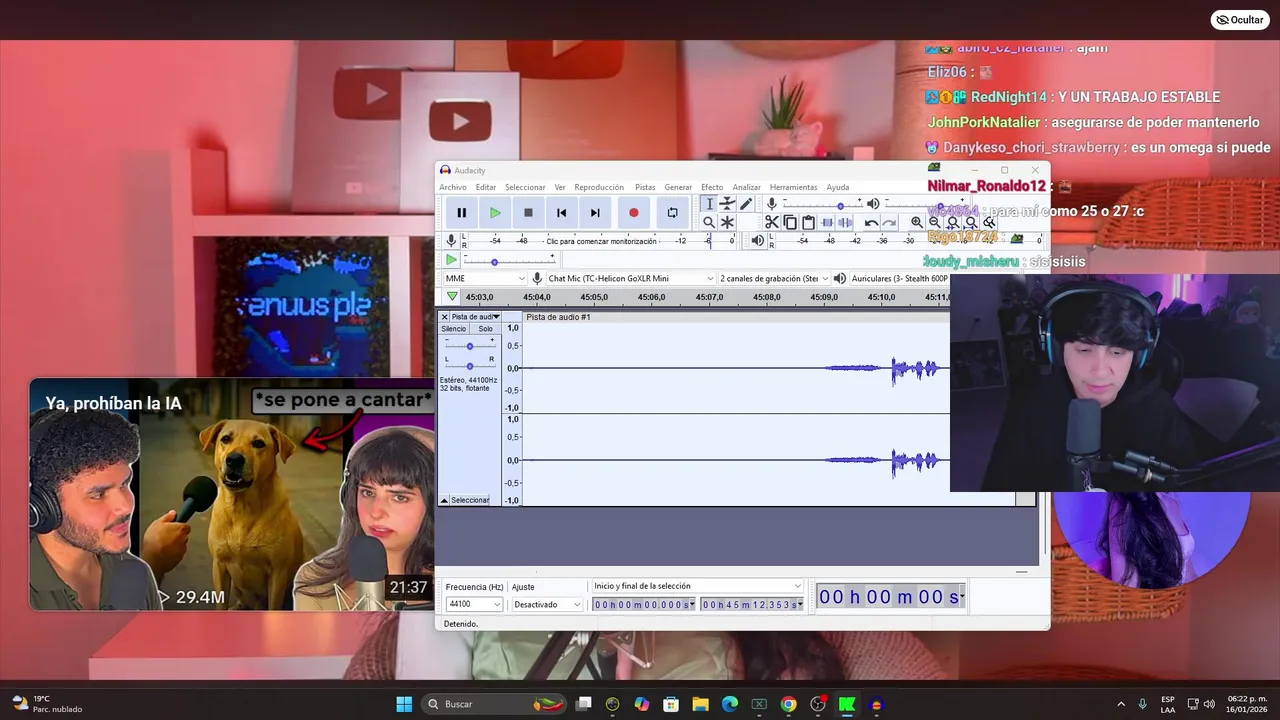Open the audio position time format arrow
1280x720 pixels.
pyautogui.click(x=960, y=597)
